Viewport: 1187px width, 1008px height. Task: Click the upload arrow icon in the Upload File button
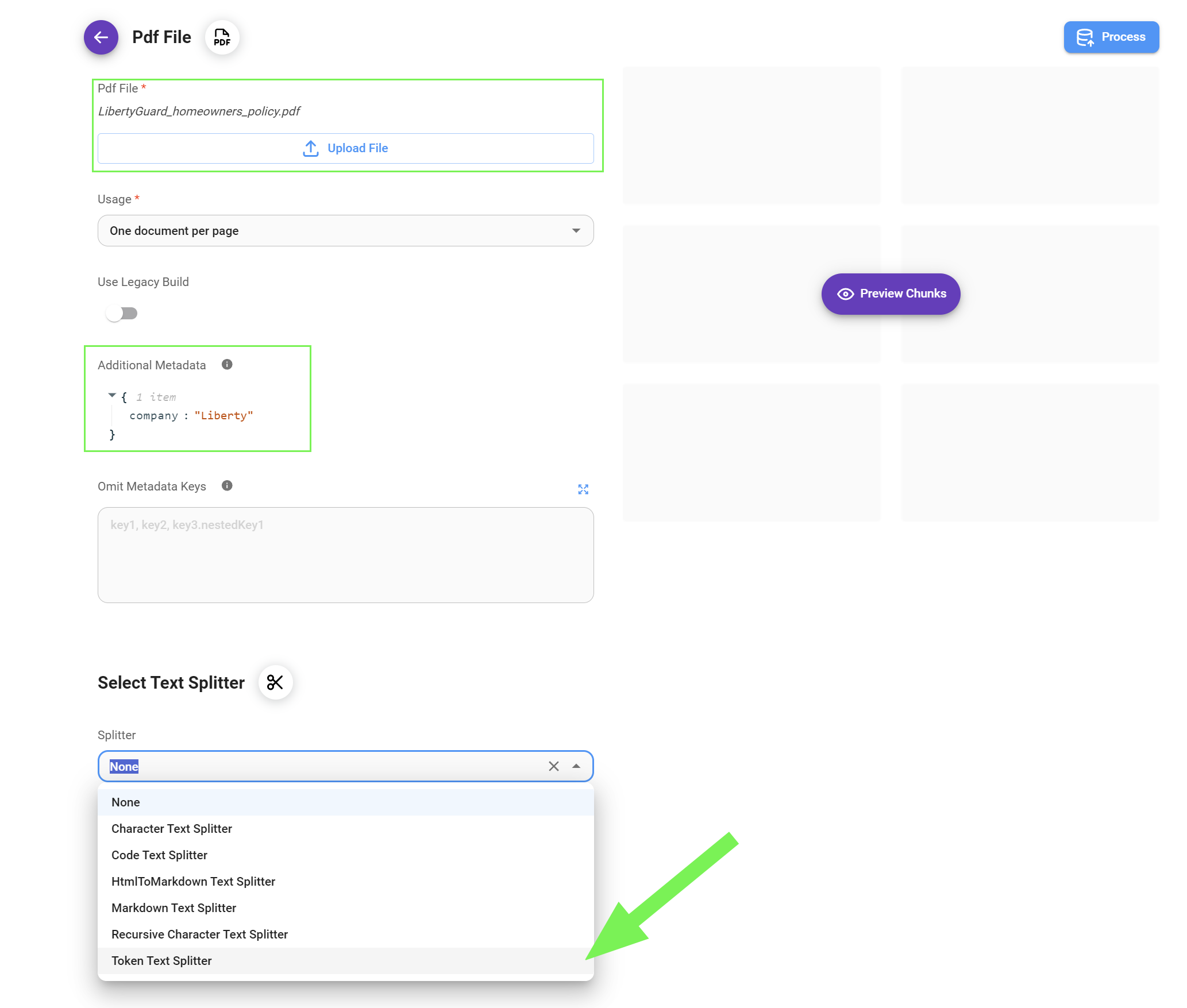(x=311, y=148)
